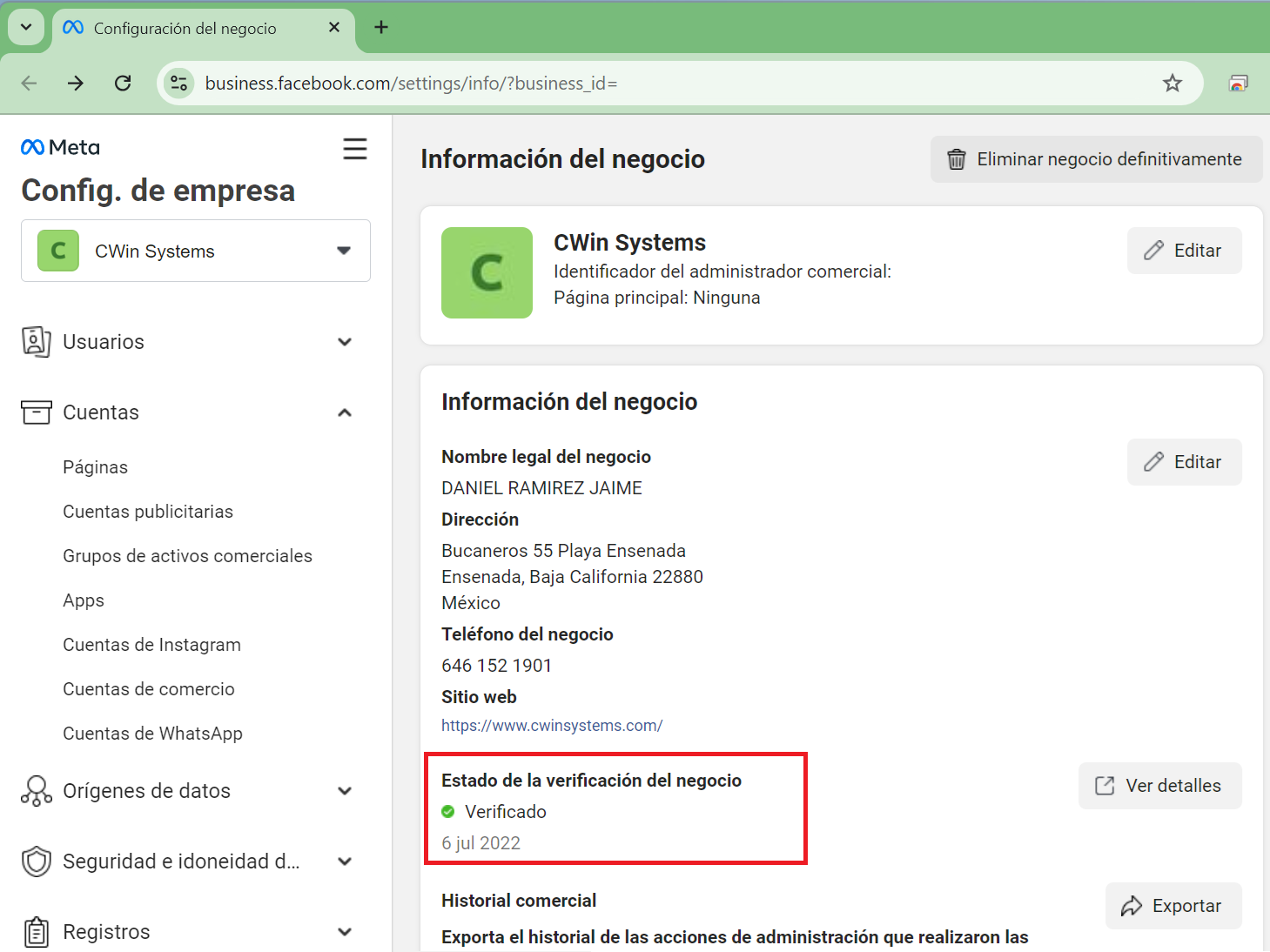Click Eliminar negocio definitivamente button
The height and width of the screenshot is (952, 1270).
[x=1095, y=159]
